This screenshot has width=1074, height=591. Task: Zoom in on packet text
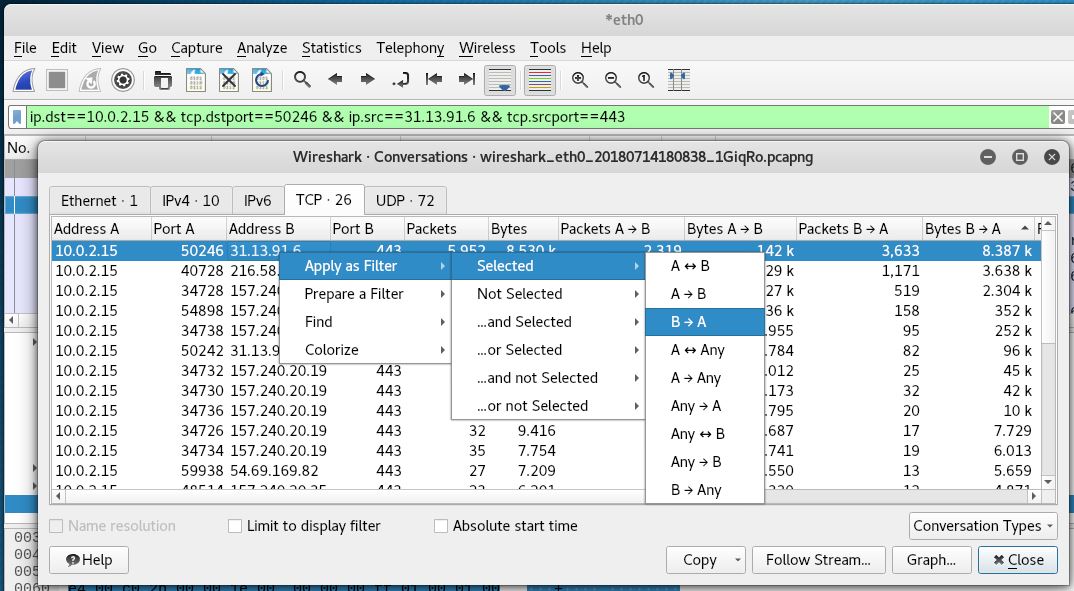pos(580,80)
